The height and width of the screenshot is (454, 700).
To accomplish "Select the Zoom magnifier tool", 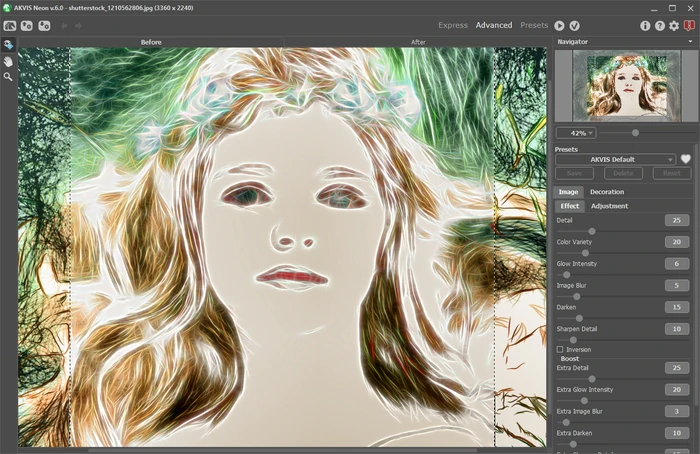I will point(8,77).
